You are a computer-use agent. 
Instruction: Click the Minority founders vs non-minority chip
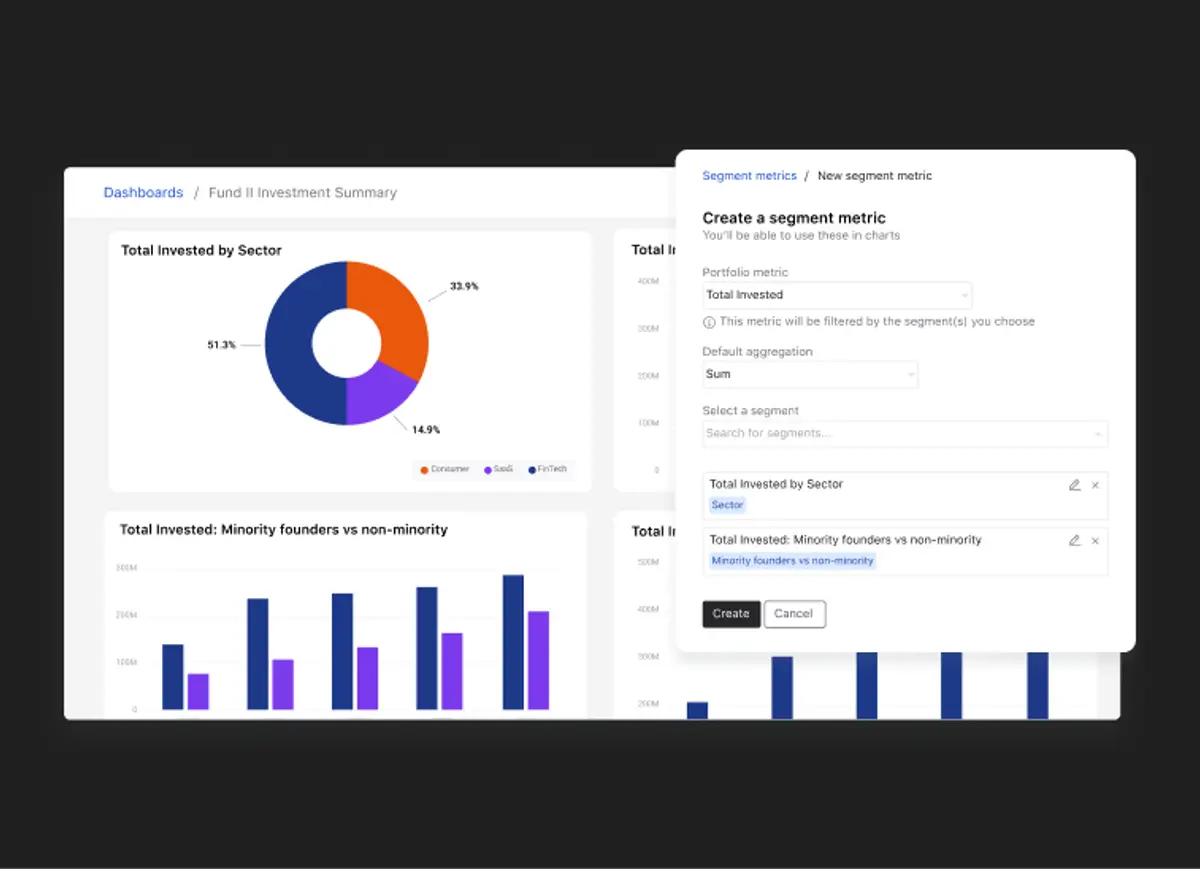[791, 561]
